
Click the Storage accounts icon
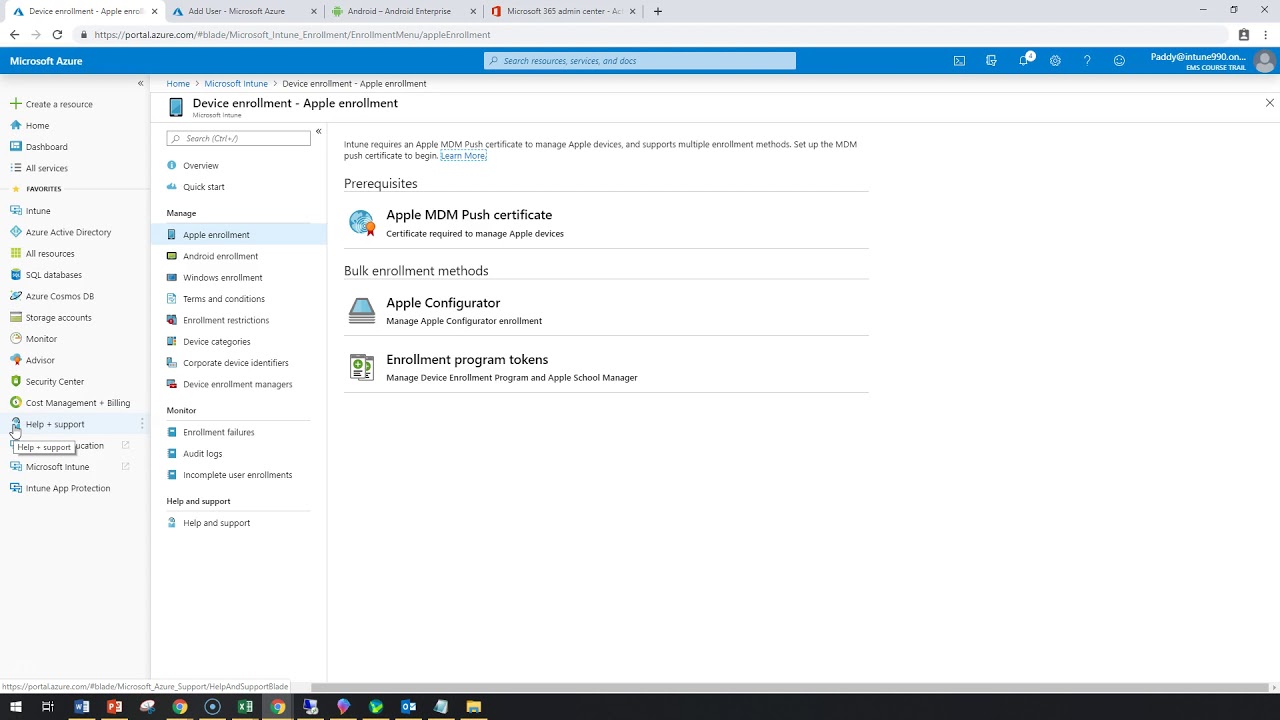(16, 317)
